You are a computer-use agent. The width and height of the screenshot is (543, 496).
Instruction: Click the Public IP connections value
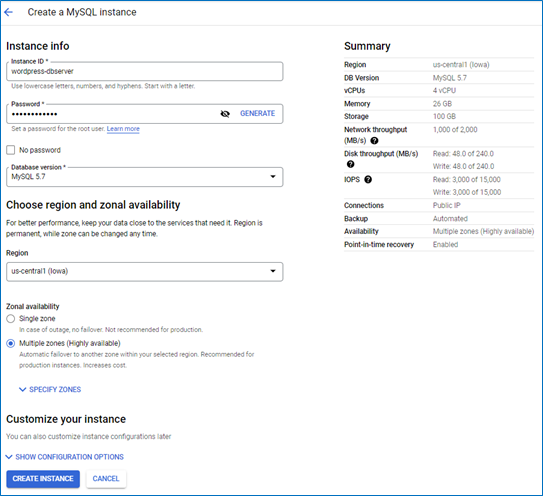(x=447, y=206)
